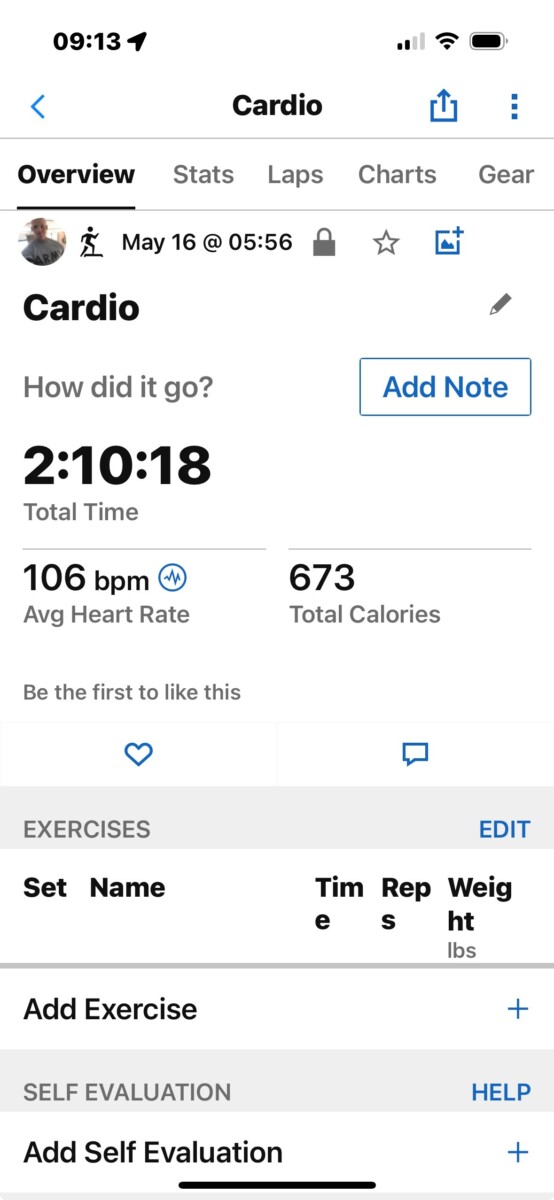Image resolution: width=554 pixels, height=1200 pixels.
Task: Tap the cardio activity type icon
Action: coord(91,243)
